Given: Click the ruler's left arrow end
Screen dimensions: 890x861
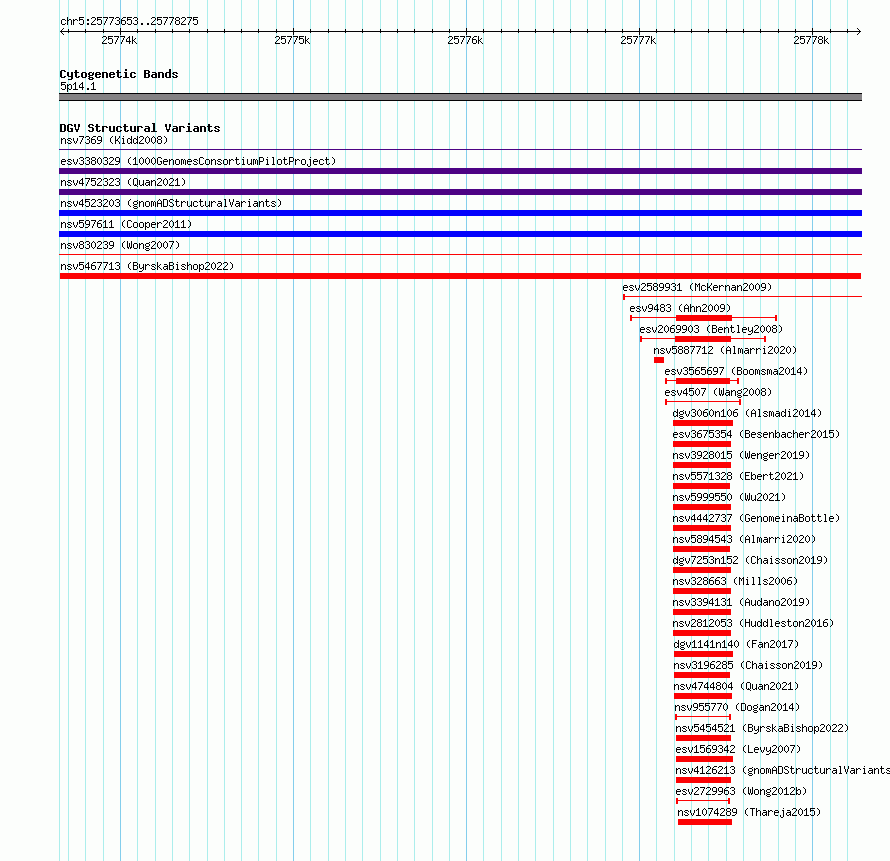Looking at the screenshot, I should coord(62,31).
